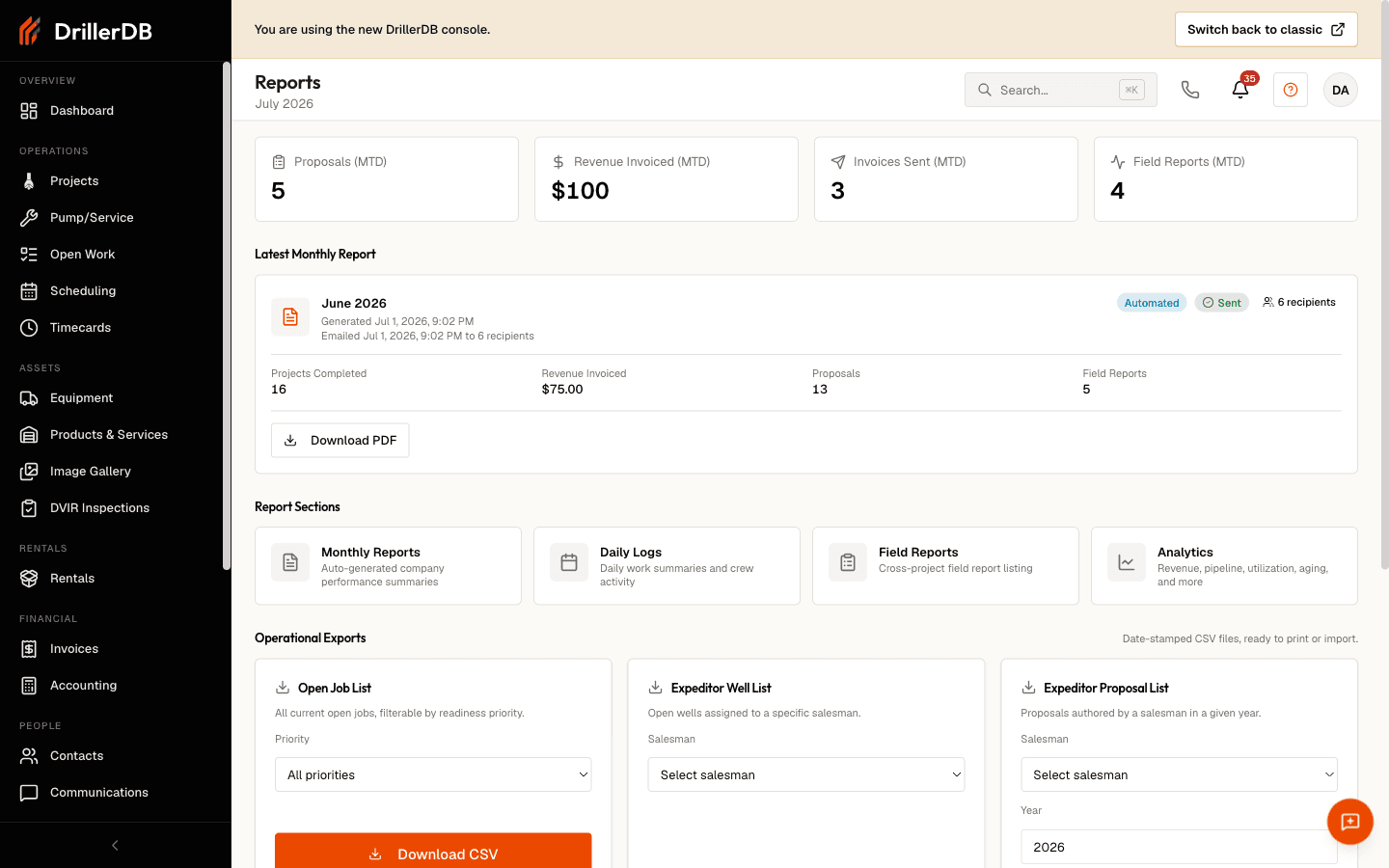Image resolution: width=1389 pixels, height=868 pixels.
Task: Click the Contacts people icon
Action: click(29, 756)
